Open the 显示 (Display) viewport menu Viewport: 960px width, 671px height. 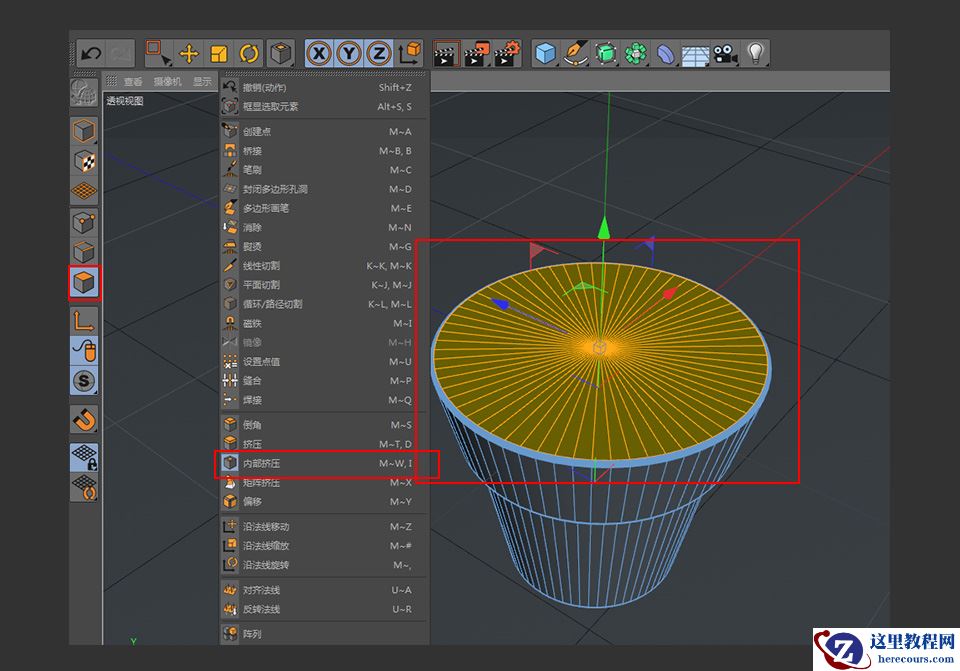point(204,81)
